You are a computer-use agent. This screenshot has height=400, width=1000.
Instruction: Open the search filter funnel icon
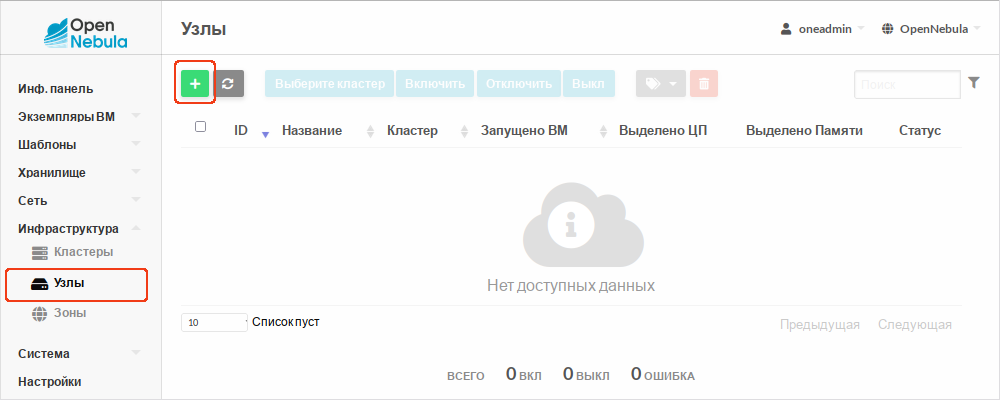[x=974, y=84]
